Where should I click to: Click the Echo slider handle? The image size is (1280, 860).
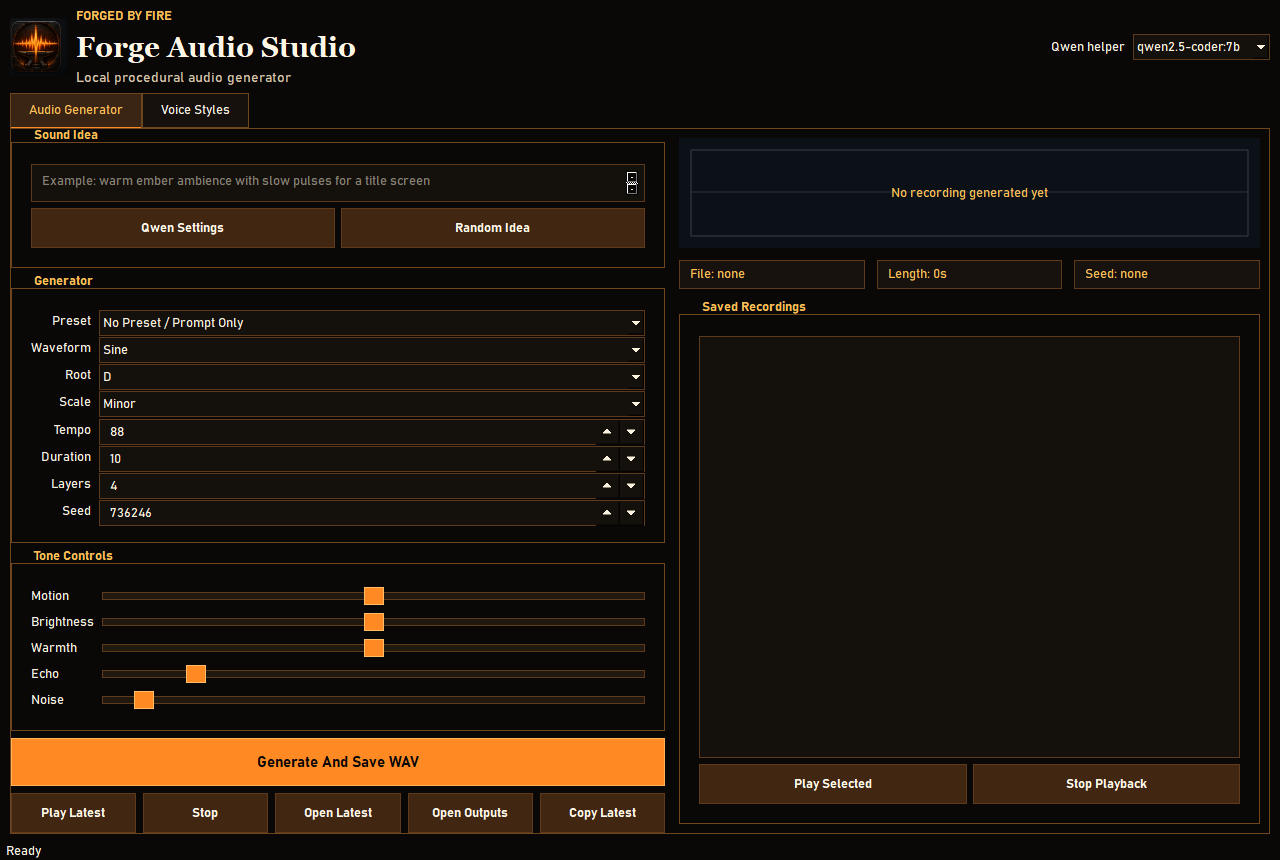point(196,674)
